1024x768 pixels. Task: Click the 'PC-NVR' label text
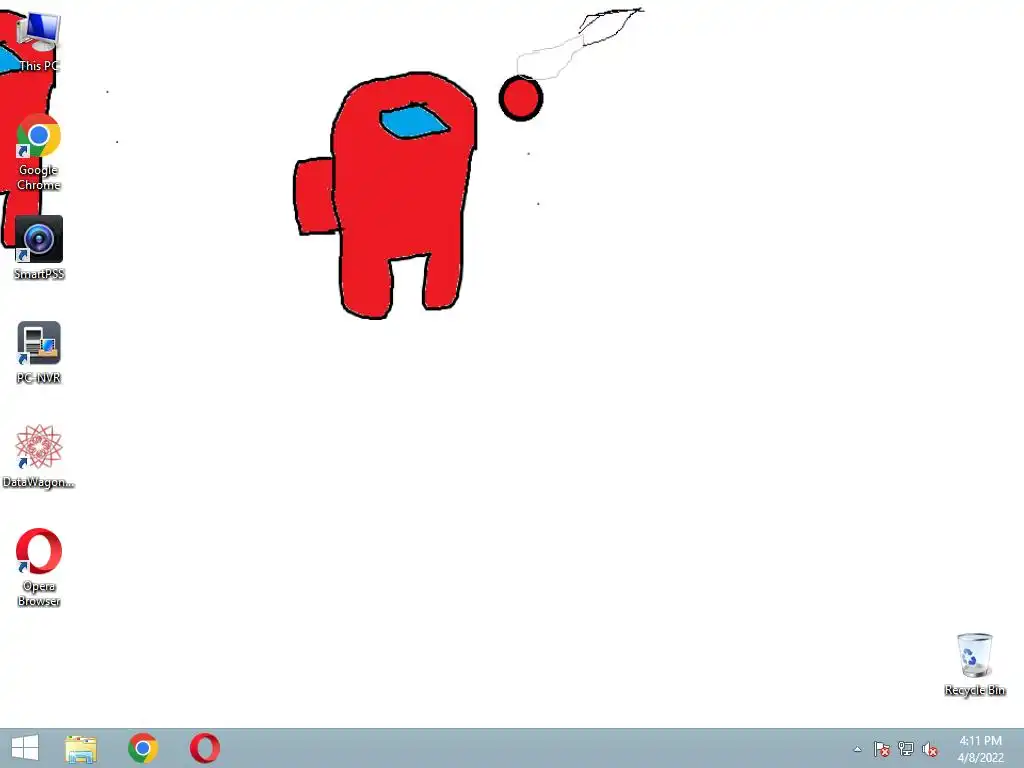coord(39,378)
